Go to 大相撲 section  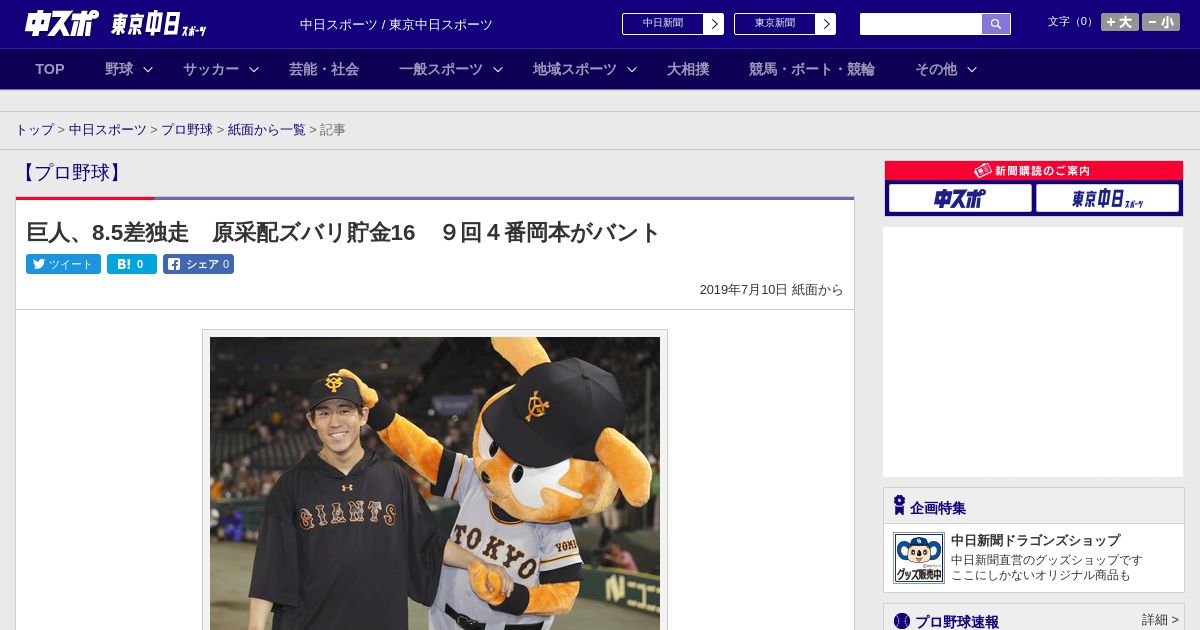coord(688,69)
